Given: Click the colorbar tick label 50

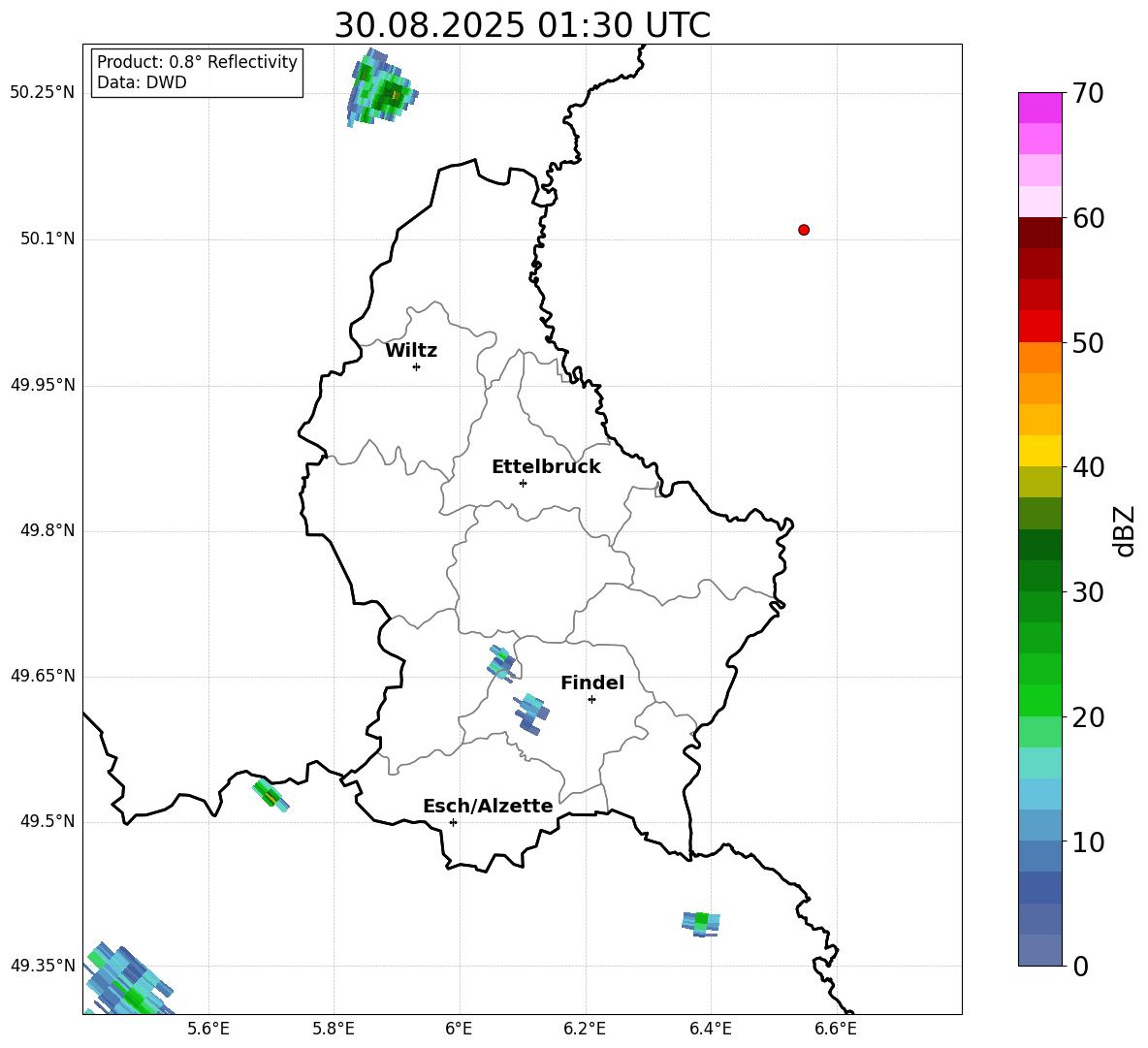Looking at the screenshot, I should coord(1088,342).
